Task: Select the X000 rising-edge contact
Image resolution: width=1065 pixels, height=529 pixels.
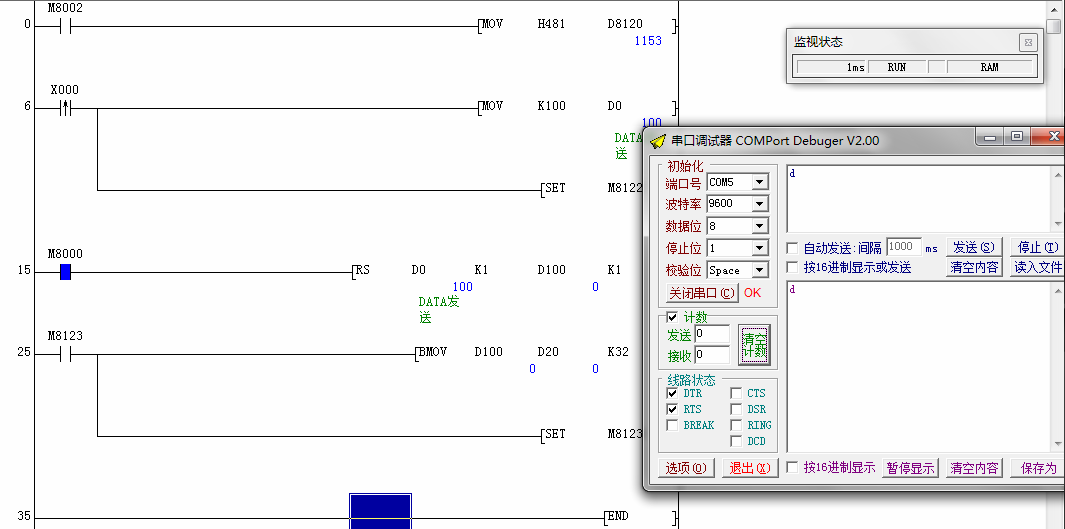Action: (65, 107)
